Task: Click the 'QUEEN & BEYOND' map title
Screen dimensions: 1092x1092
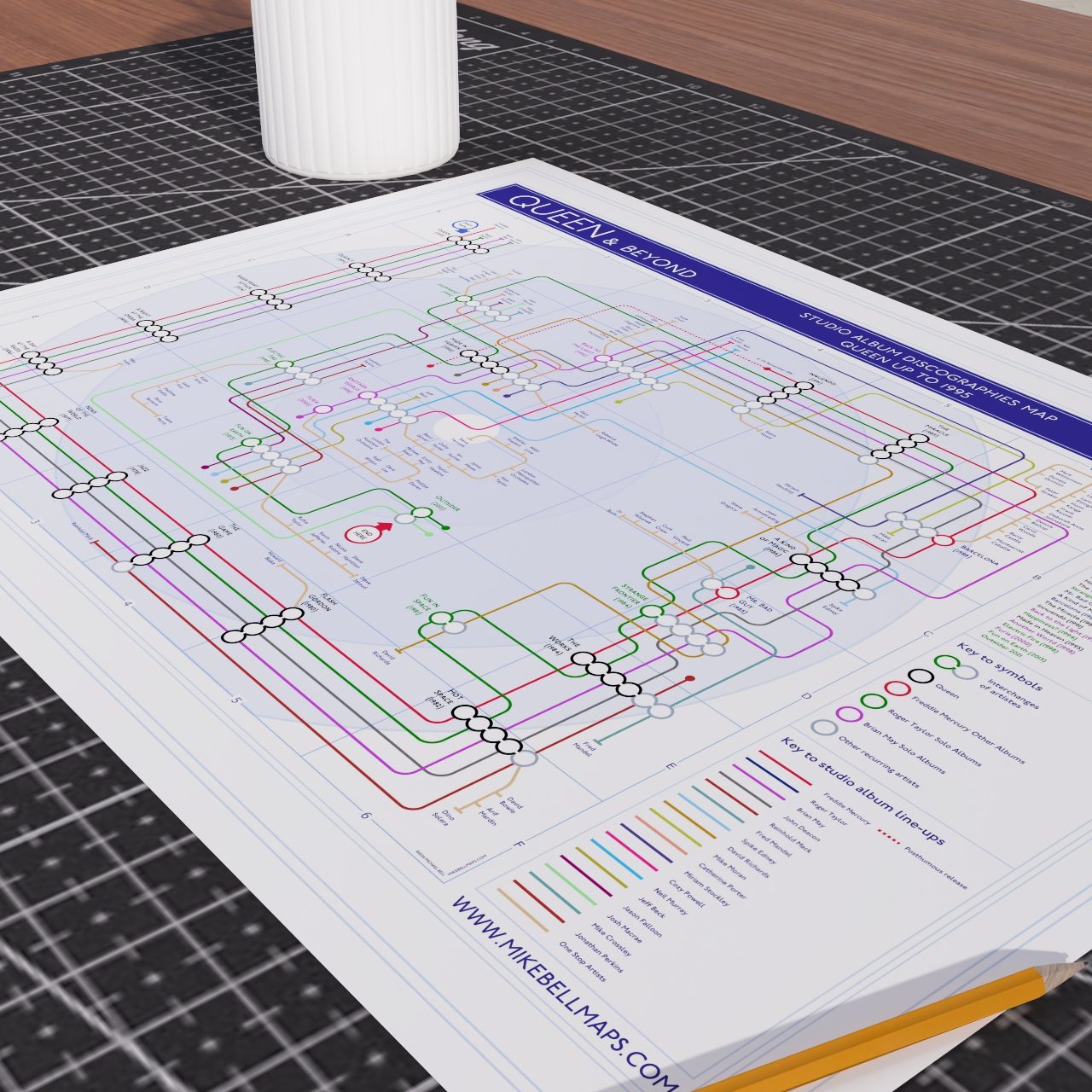Action: (x=601, y=236)
